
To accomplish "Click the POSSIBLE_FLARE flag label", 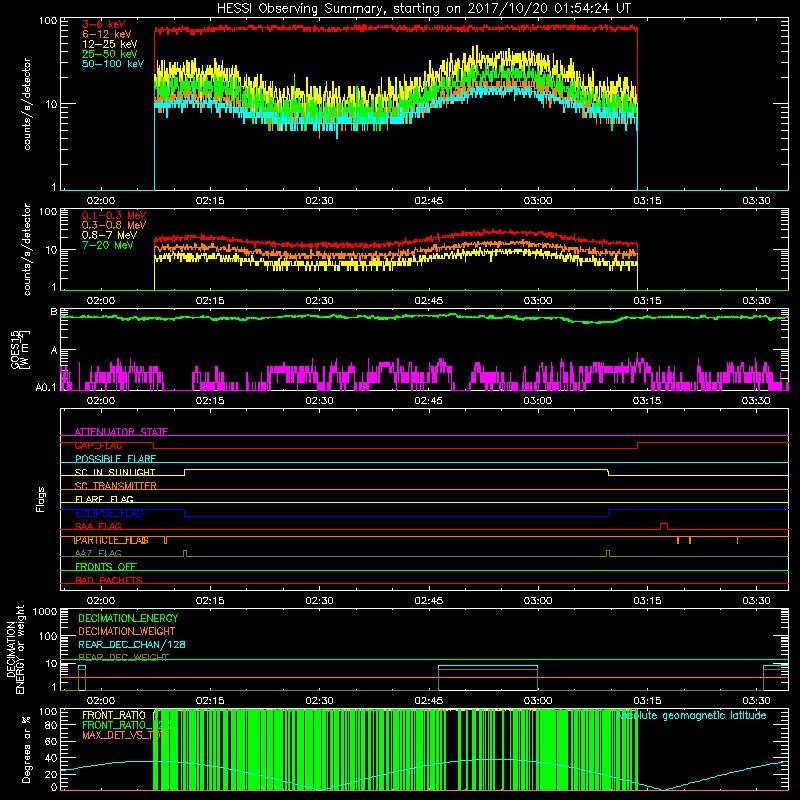I will pos(115,459).
